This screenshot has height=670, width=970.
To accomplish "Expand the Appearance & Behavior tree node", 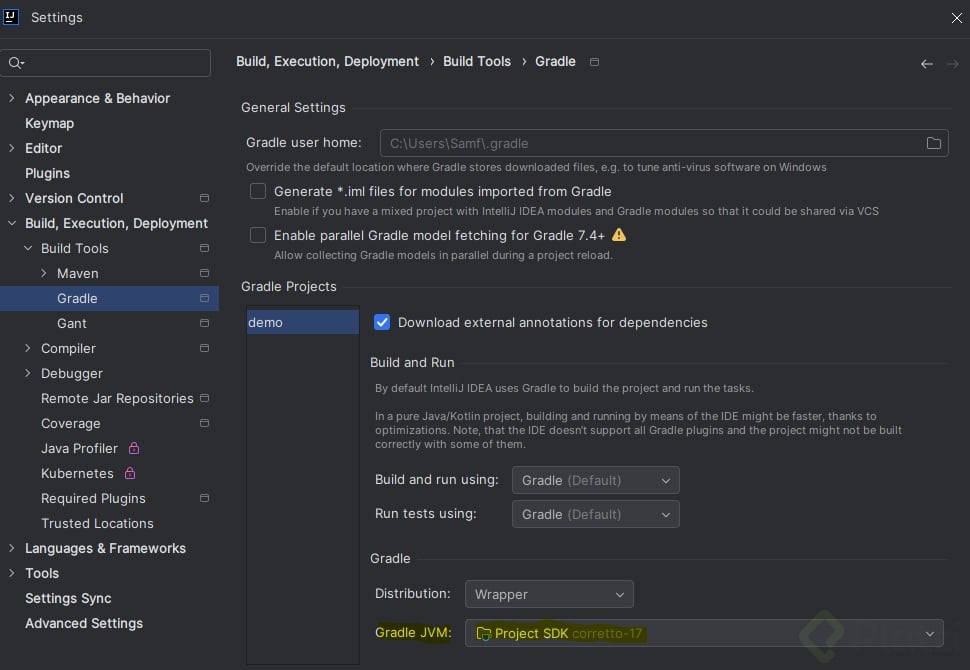I will point(12,98).
